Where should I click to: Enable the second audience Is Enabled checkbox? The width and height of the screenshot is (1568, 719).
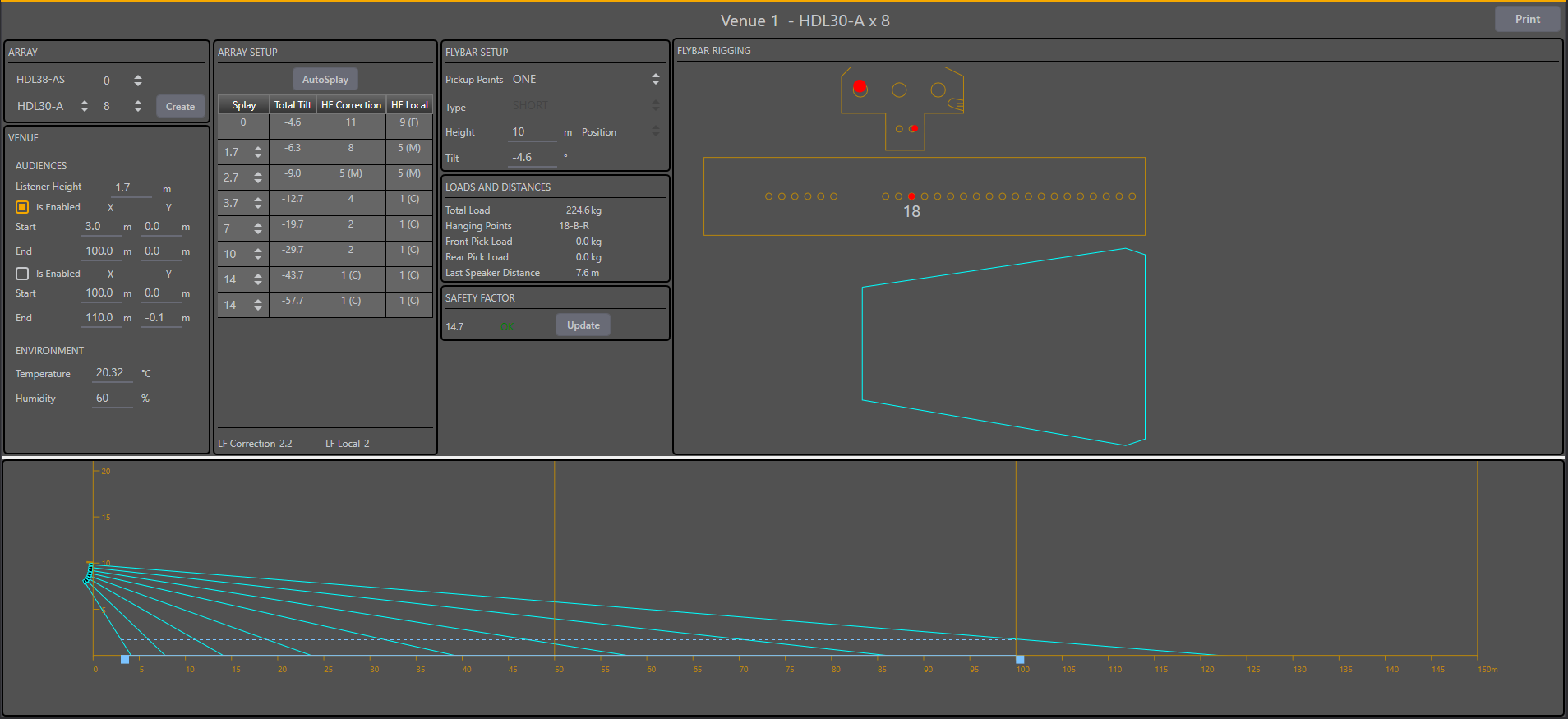pyautogui.click(x=23, y=274)
